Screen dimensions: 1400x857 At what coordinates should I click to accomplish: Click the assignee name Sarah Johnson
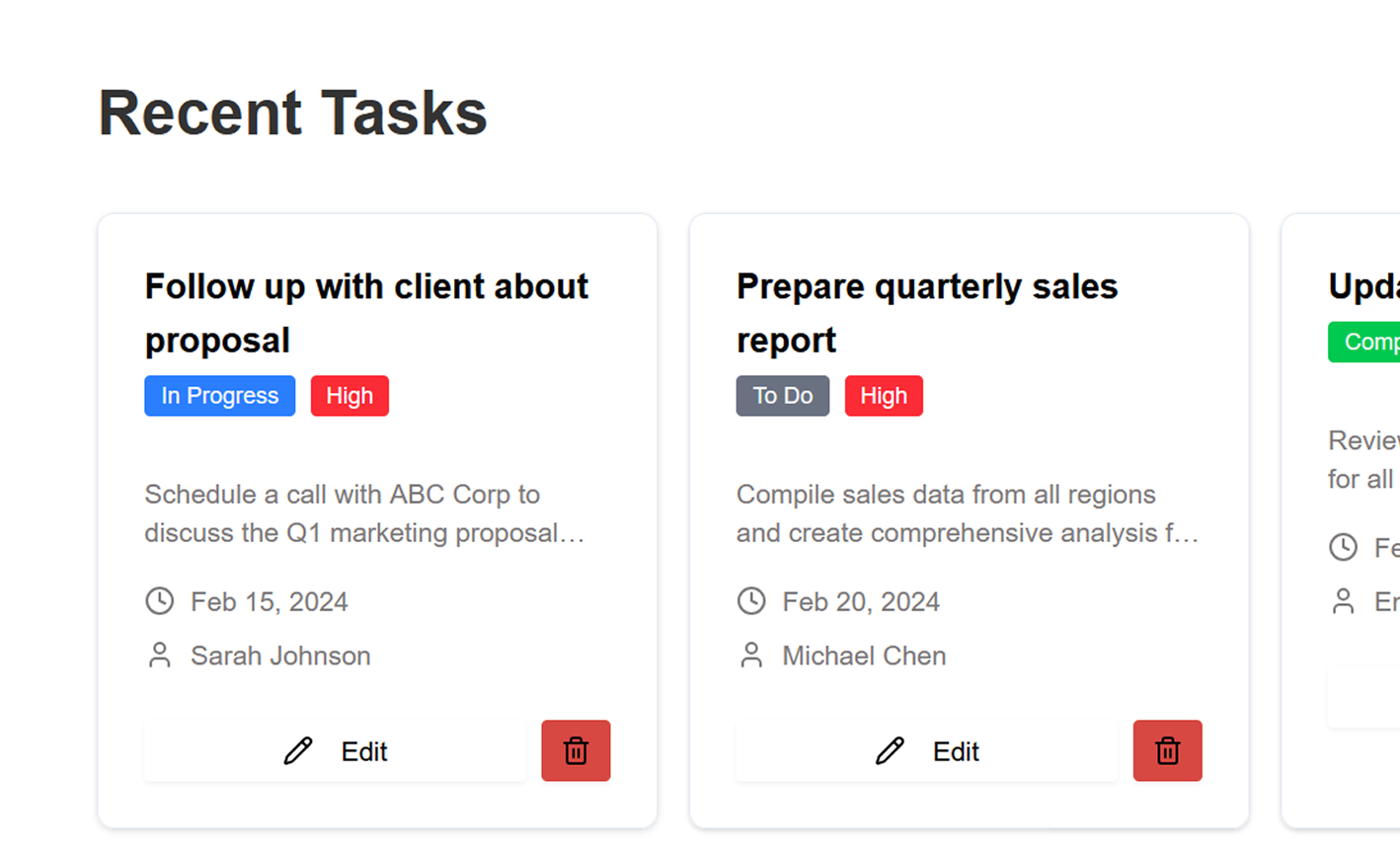click(x=280, y=655)
